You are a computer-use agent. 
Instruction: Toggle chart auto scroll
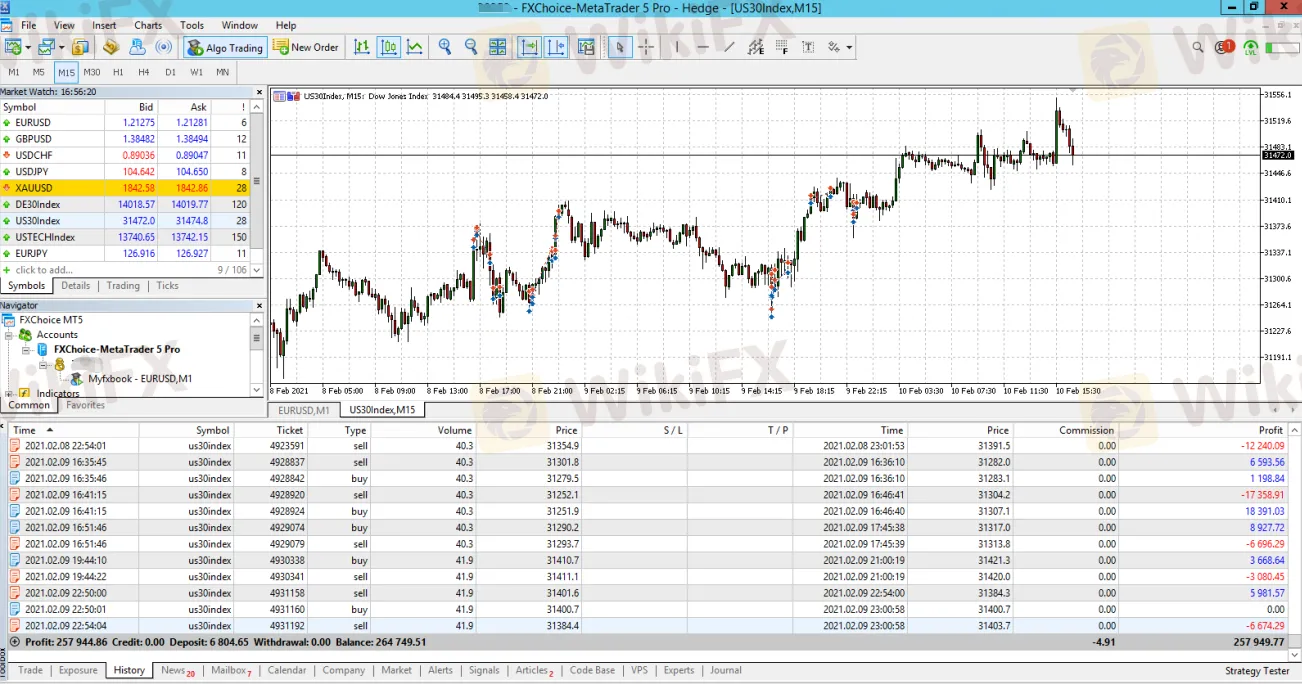528,47
